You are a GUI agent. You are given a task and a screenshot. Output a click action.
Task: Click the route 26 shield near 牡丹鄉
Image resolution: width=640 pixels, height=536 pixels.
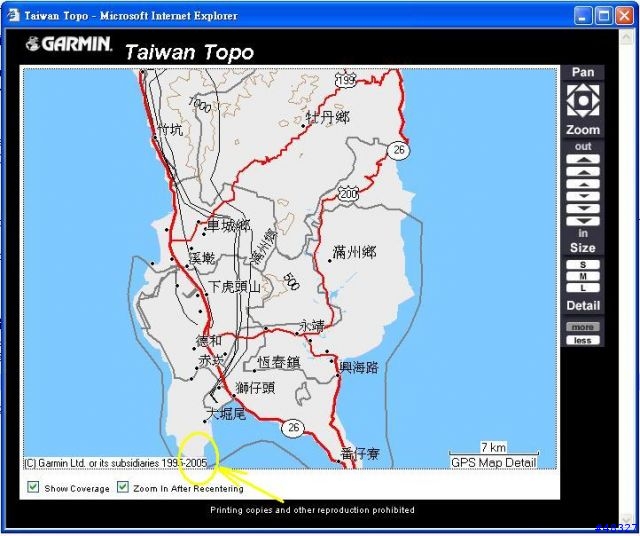(x=398, y=150)
